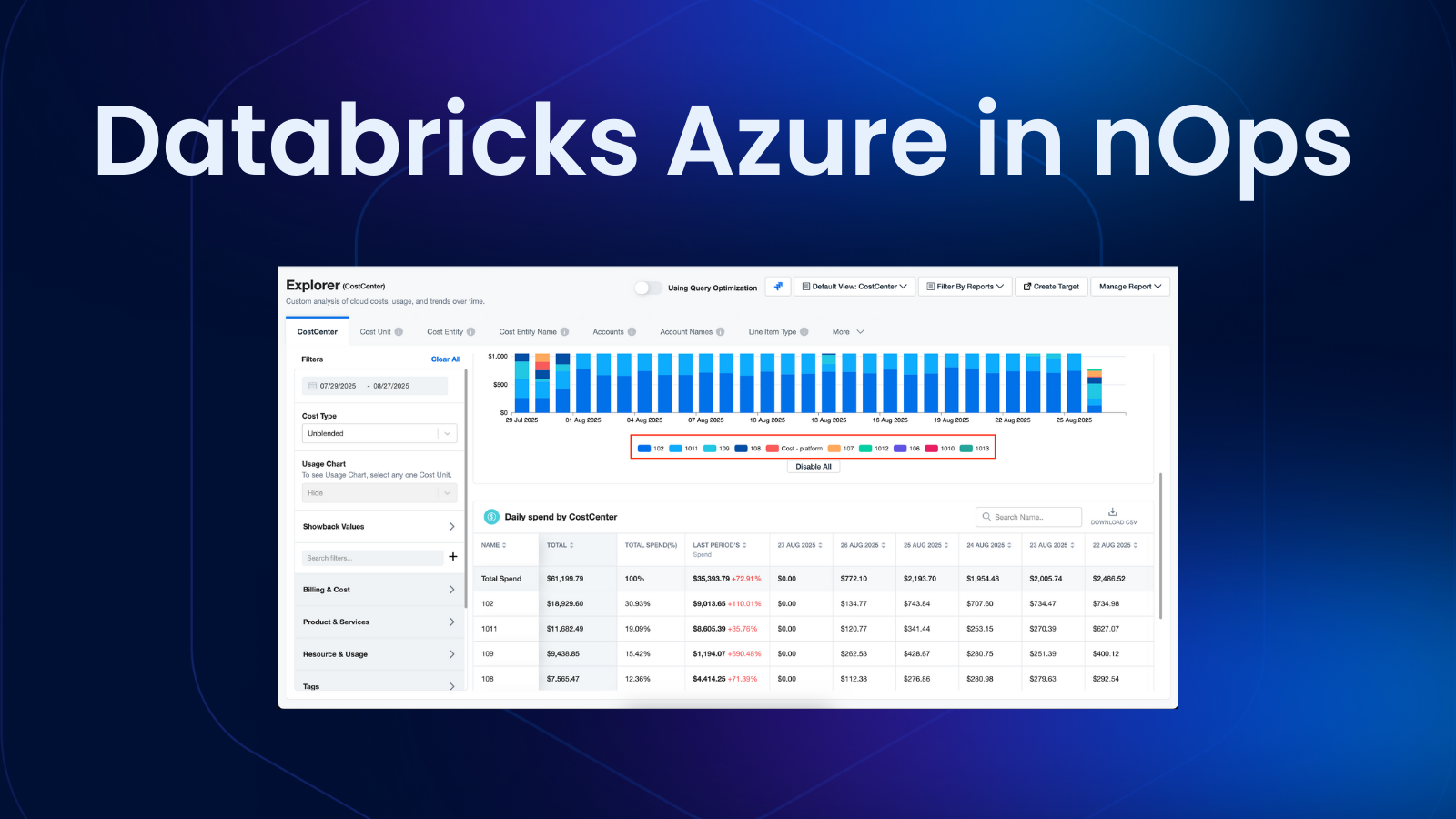
Task: Click inside the Search Name input field
Action: (x=1028, y=516)
